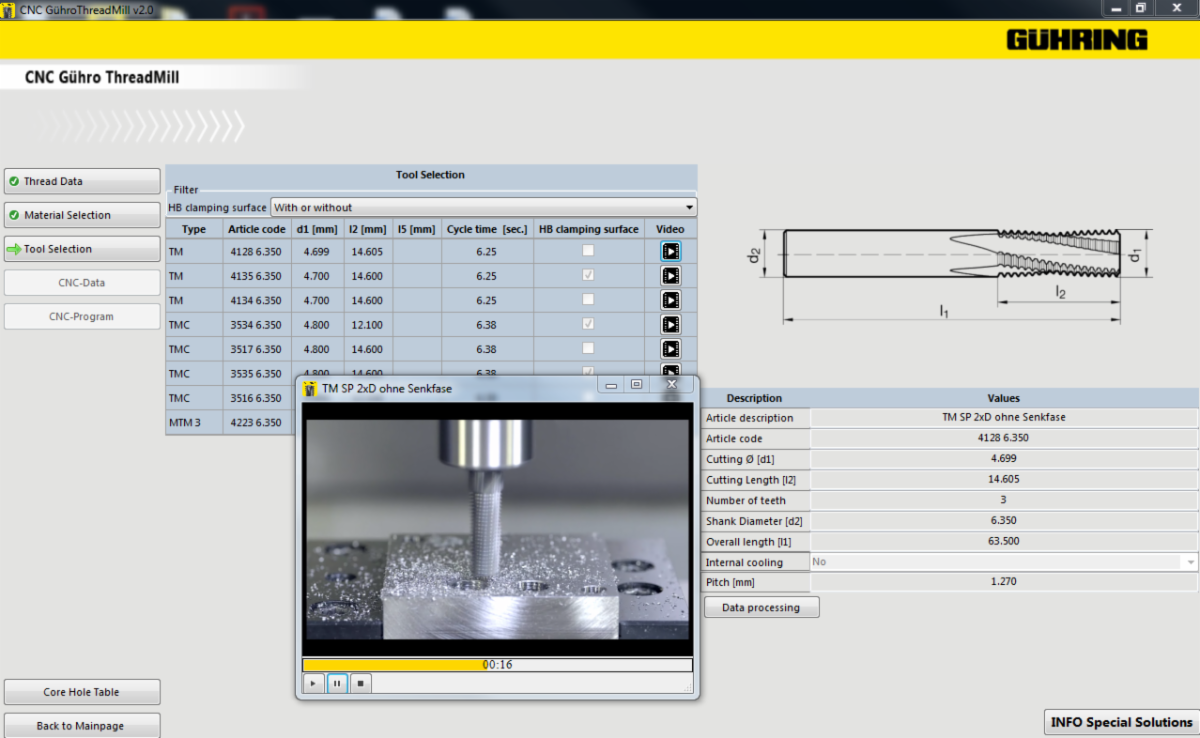Go to the Material Selection step
The image size is (1200, 738).
(82, 215)
